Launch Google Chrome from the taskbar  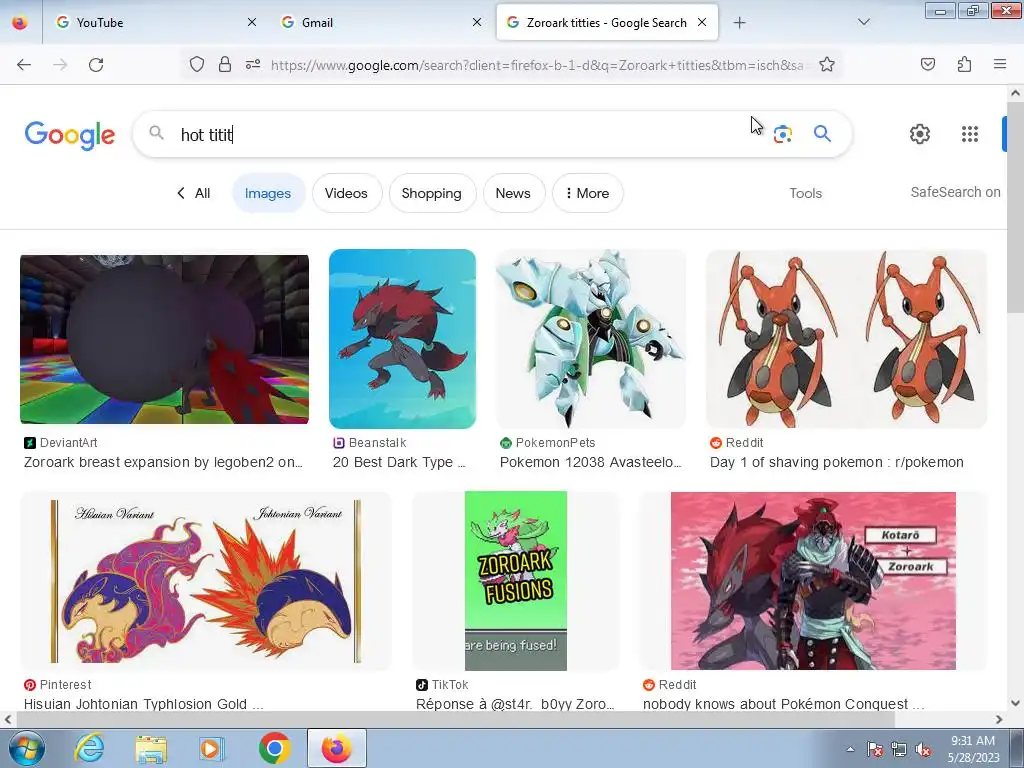tap(274, 748)
